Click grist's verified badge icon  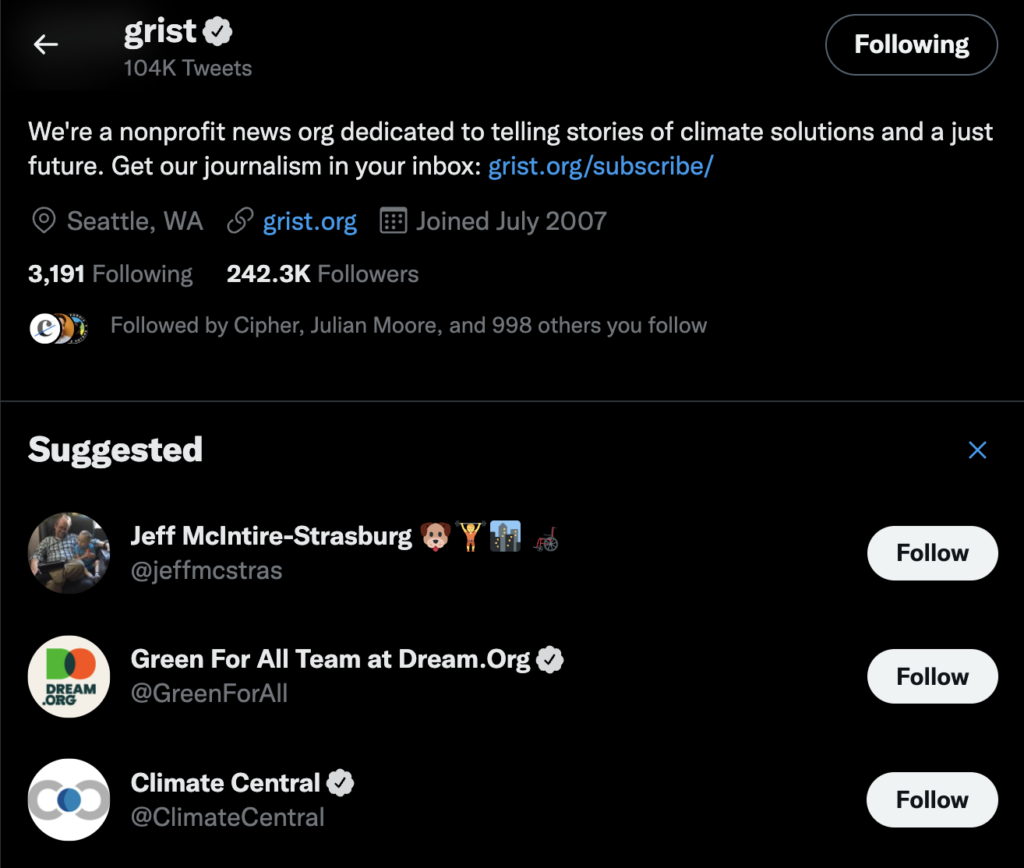(x=219, y=33)
